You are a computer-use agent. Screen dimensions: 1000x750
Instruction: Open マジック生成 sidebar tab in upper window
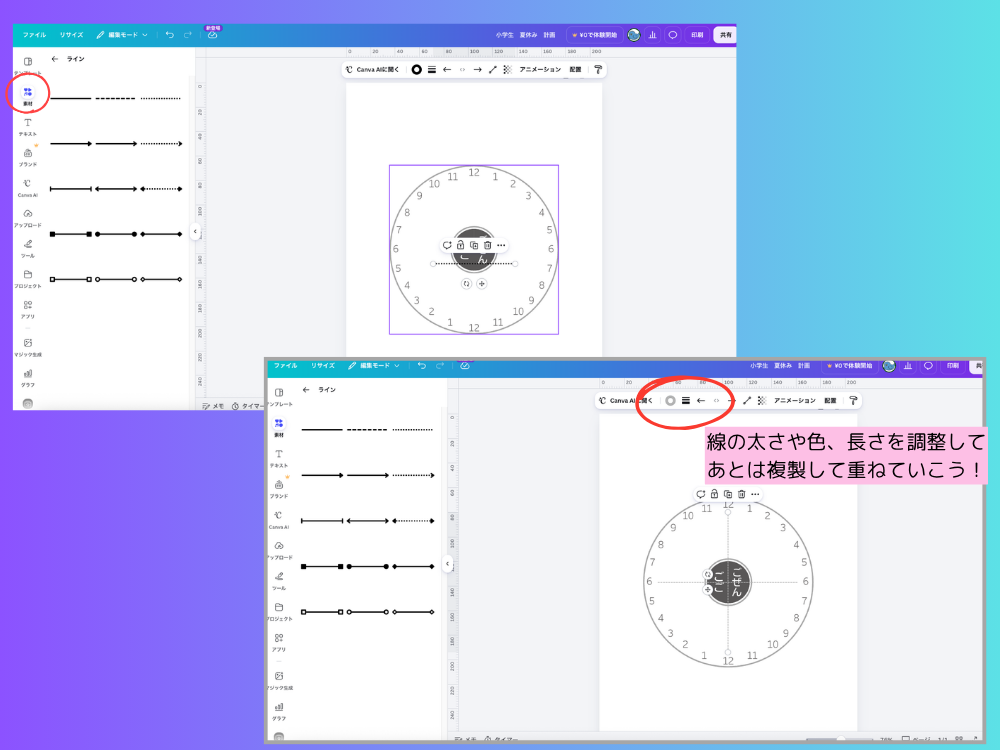point(27,347)
